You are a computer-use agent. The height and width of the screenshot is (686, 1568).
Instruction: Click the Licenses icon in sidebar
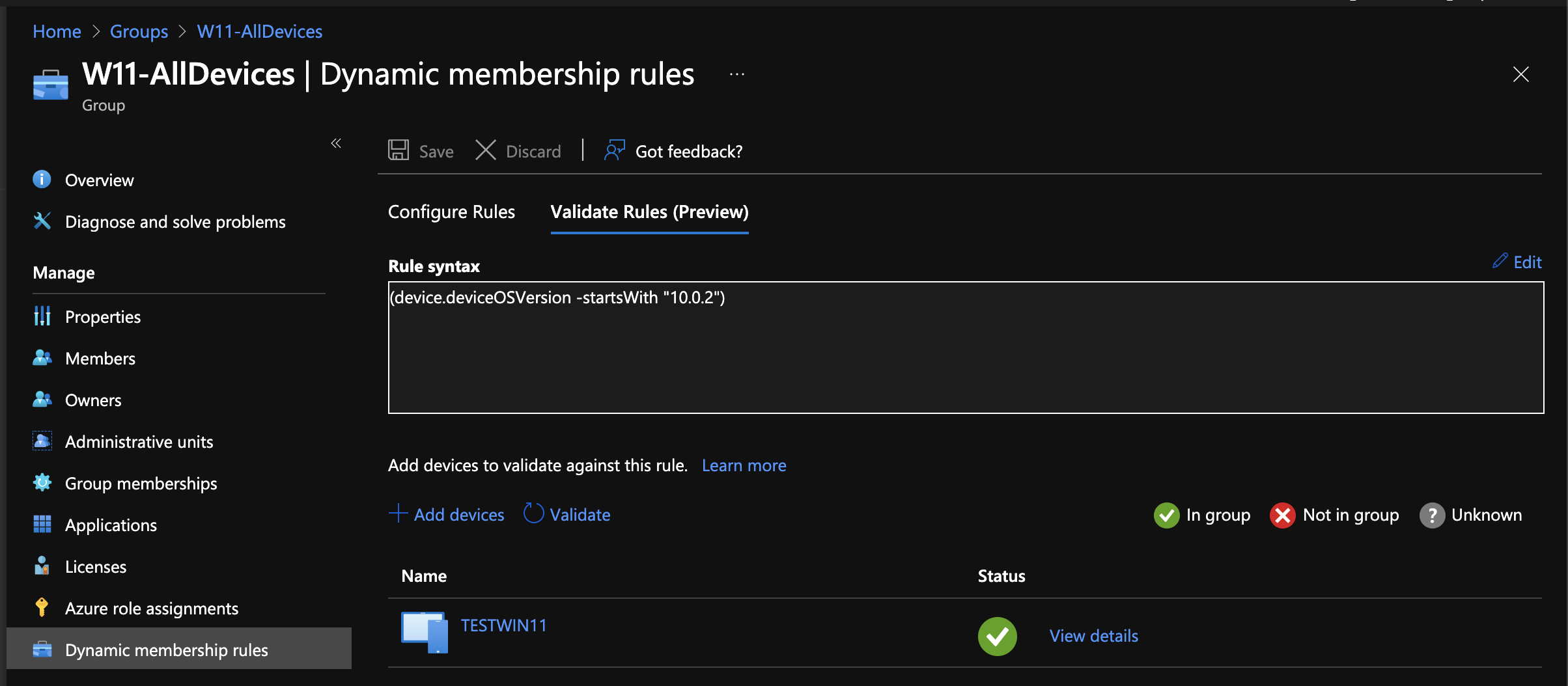click(42, 566)
